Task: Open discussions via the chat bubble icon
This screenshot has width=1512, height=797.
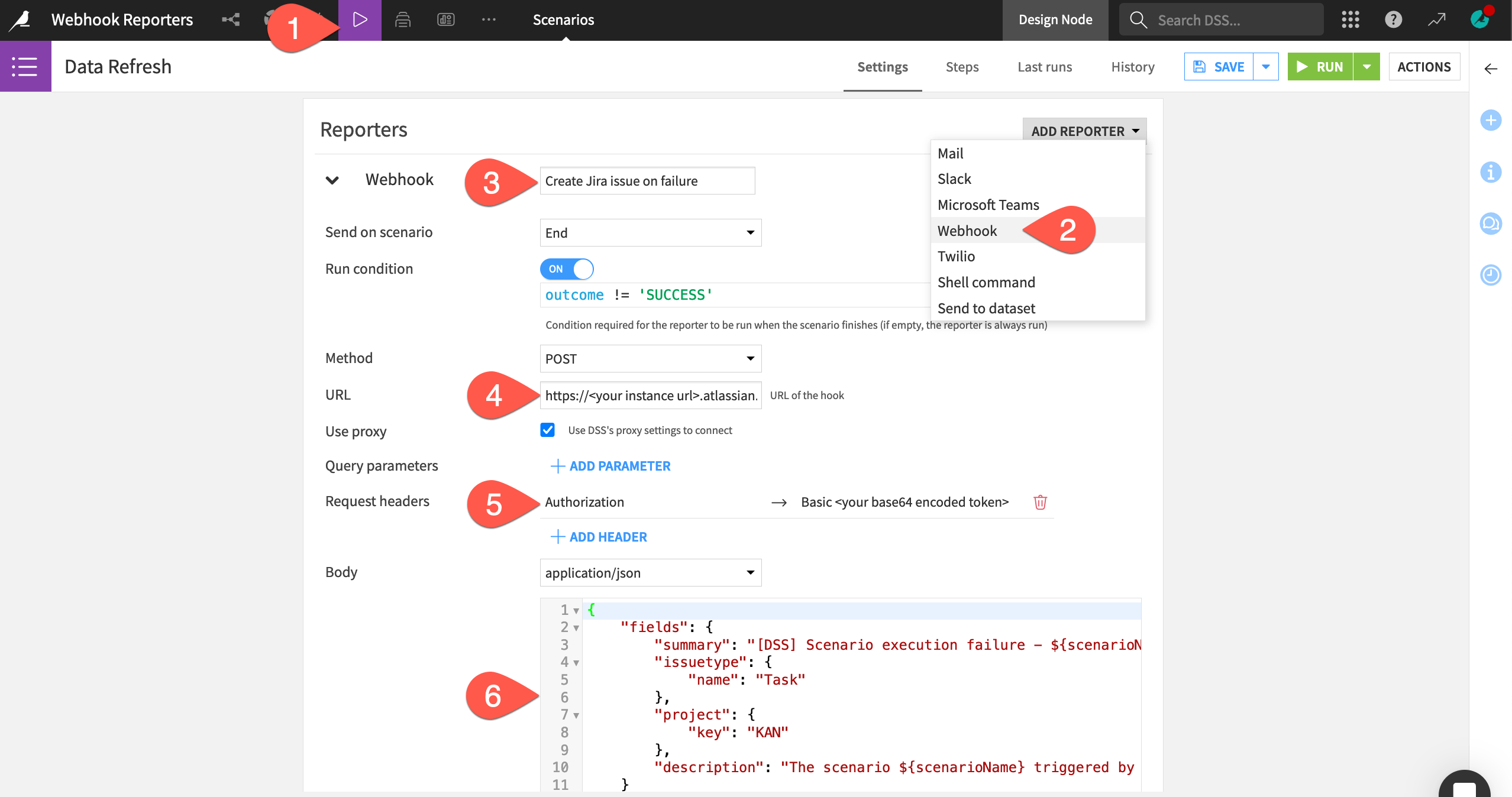Action: click(x=1491, y=223)
